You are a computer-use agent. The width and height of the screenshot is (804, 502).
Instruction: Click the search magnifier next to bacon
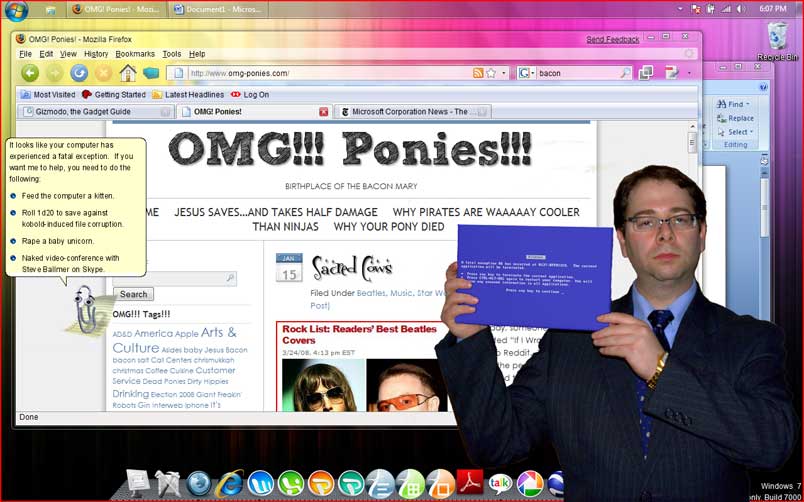625,73
